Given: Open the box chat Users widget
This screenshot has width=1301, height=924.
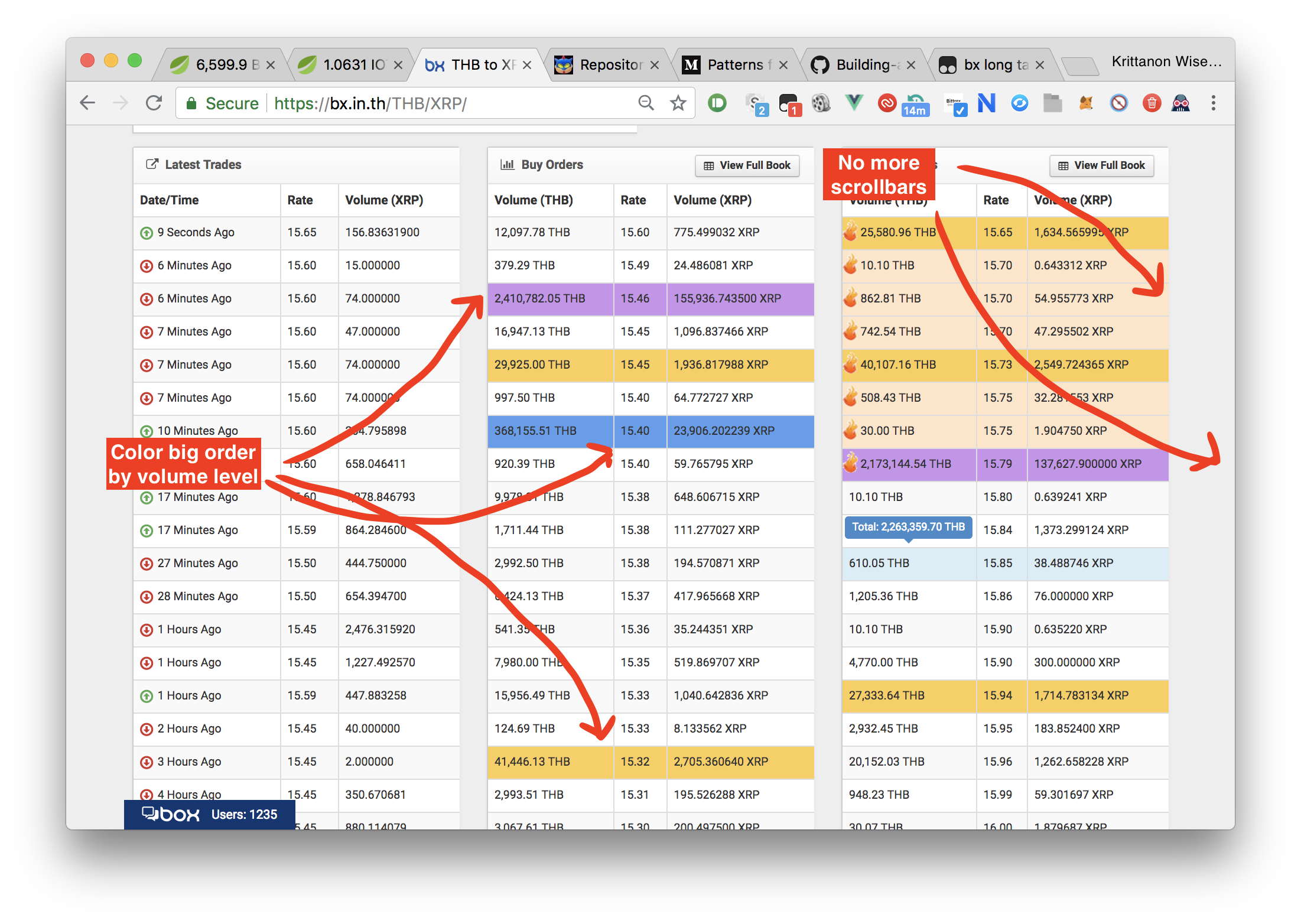Looking at the screenshot, I should coord(209,814).
